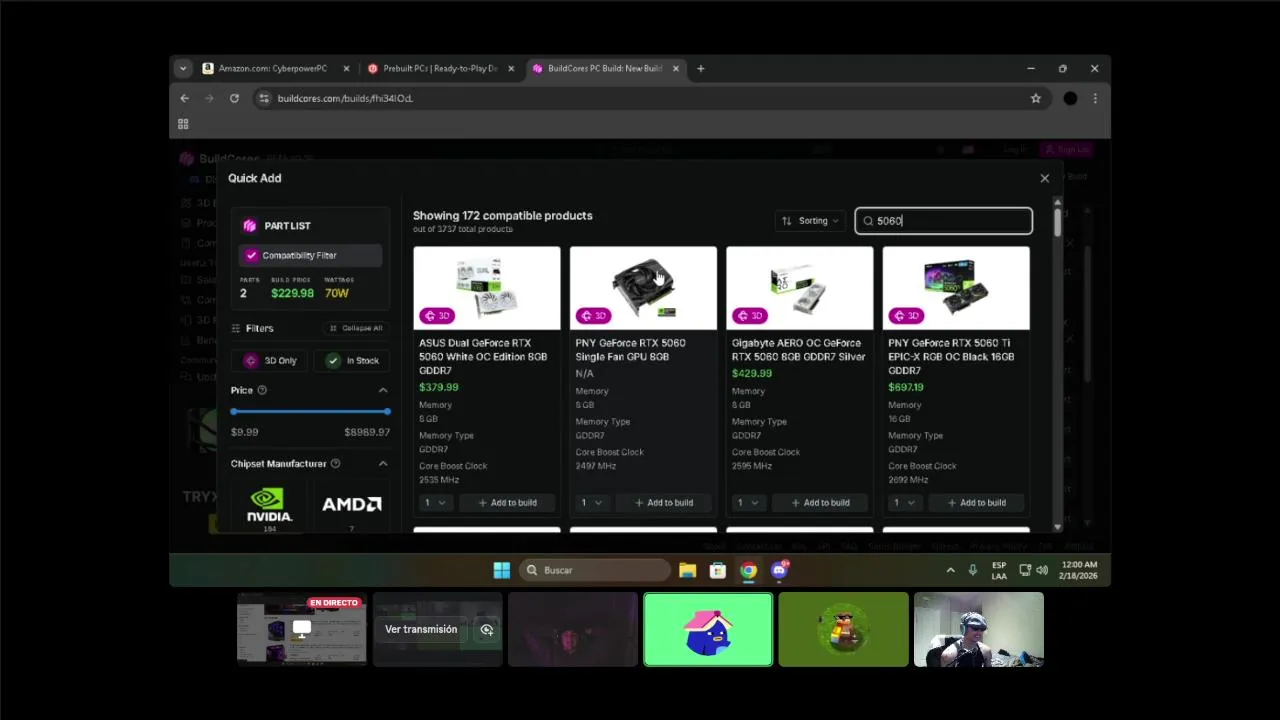
Task: Open Chrome three-dot menu
Action: pos(1095,98)
